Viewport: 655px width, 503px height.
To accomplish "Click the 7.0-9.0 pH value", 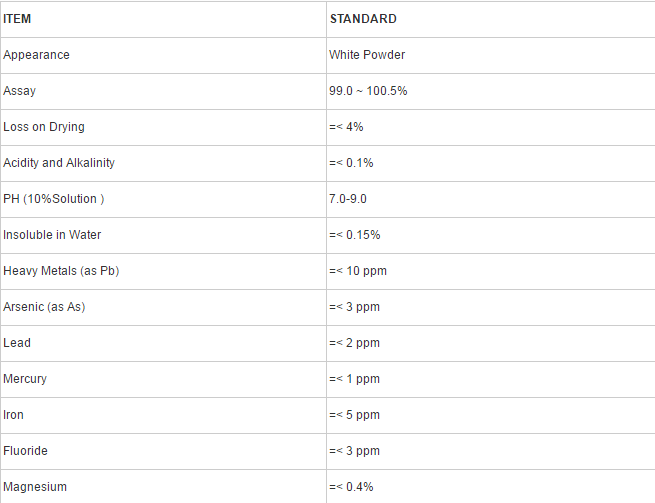I will pos(348,199).
